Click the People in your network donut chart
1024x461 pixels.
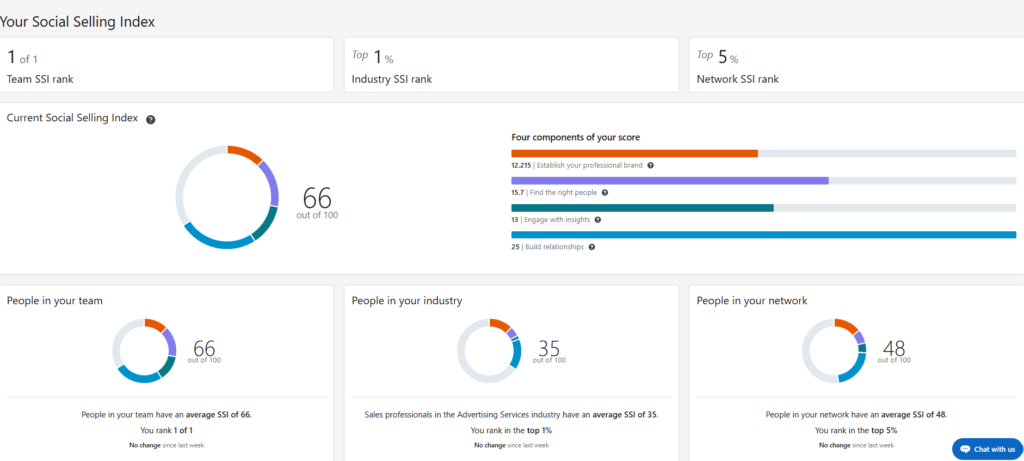834,351
